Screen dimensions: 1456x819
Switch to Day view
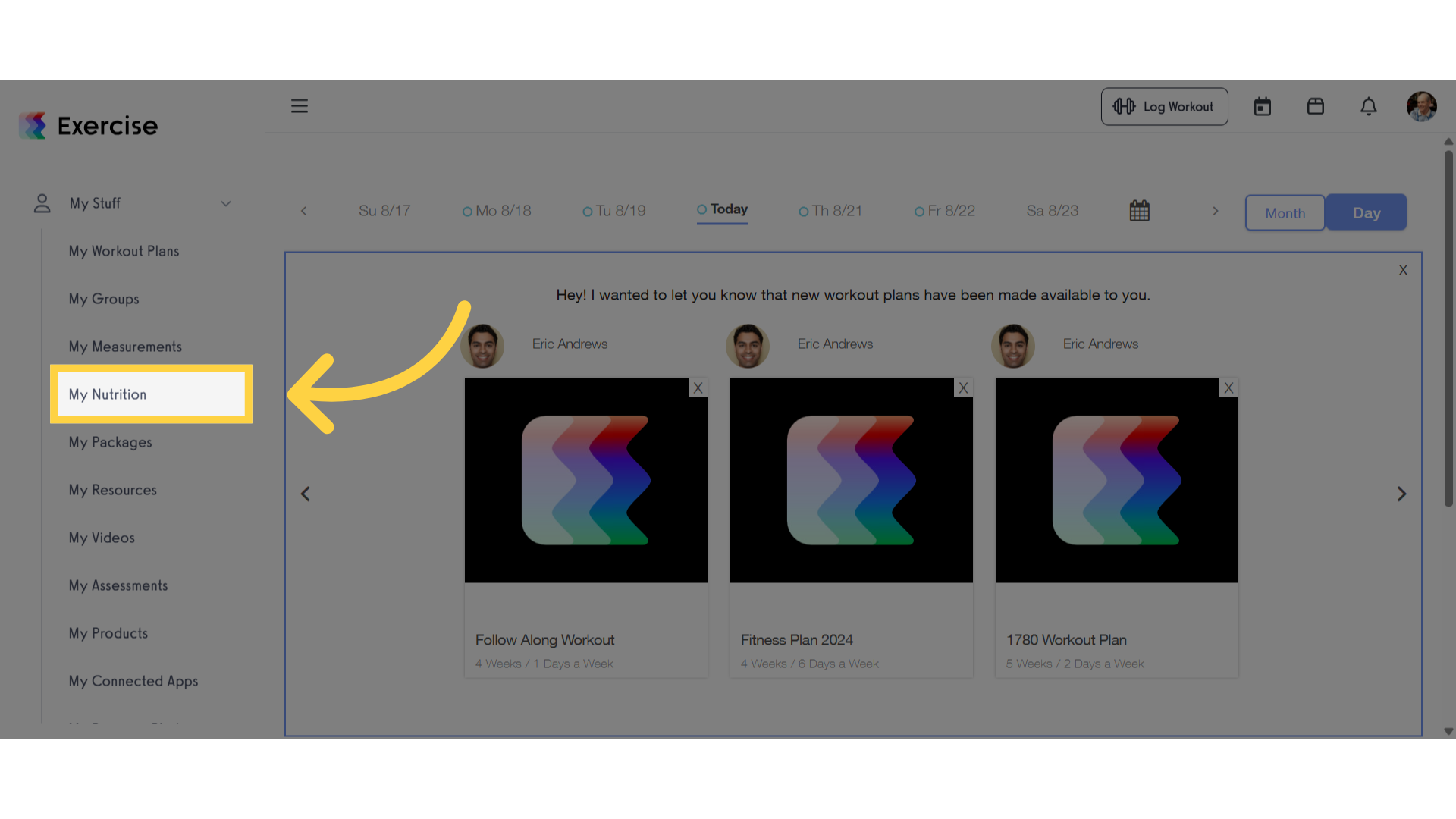(1367, 213)
